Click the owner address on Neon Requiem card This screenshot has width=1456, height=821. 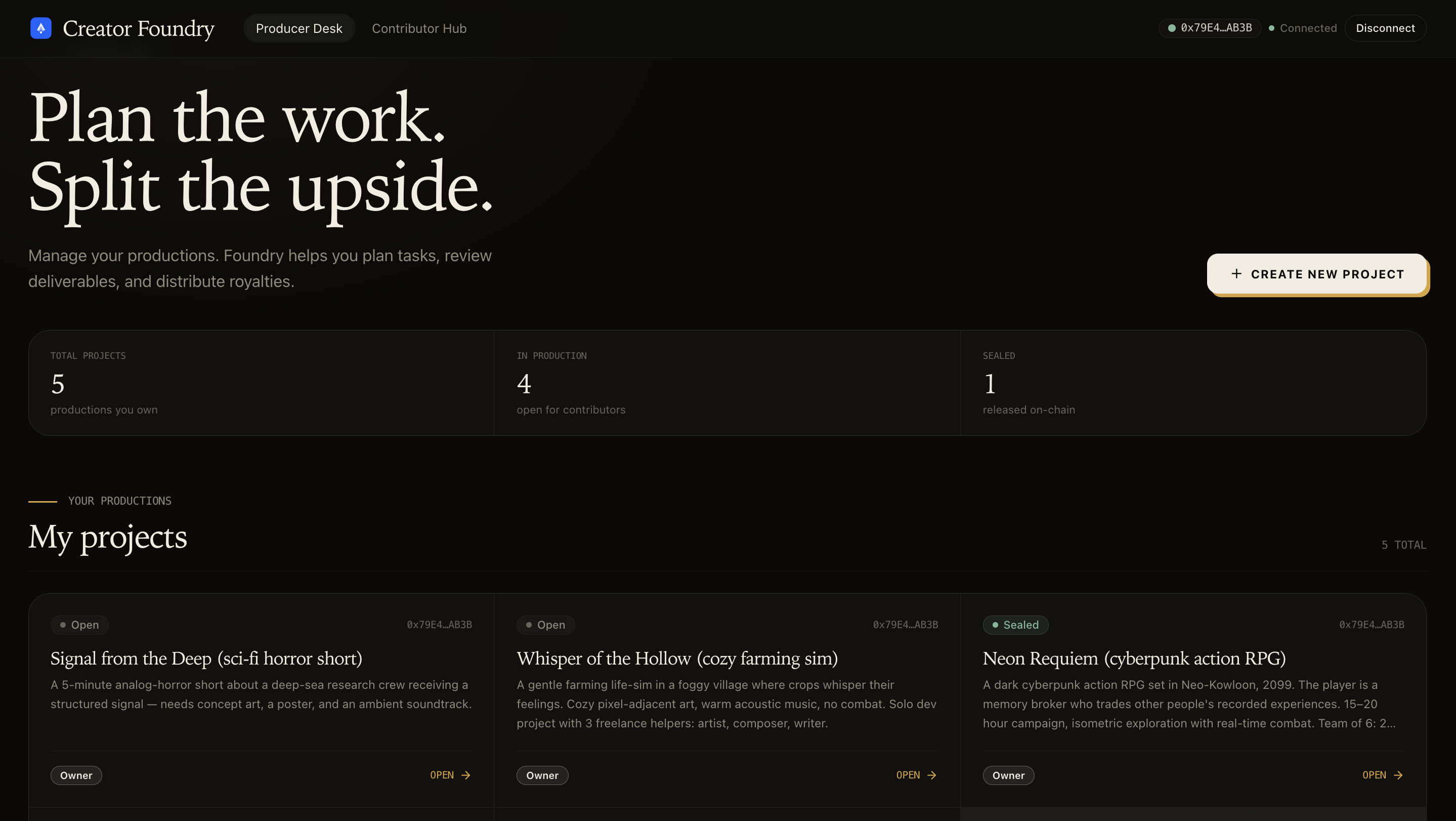[1372, 625]
